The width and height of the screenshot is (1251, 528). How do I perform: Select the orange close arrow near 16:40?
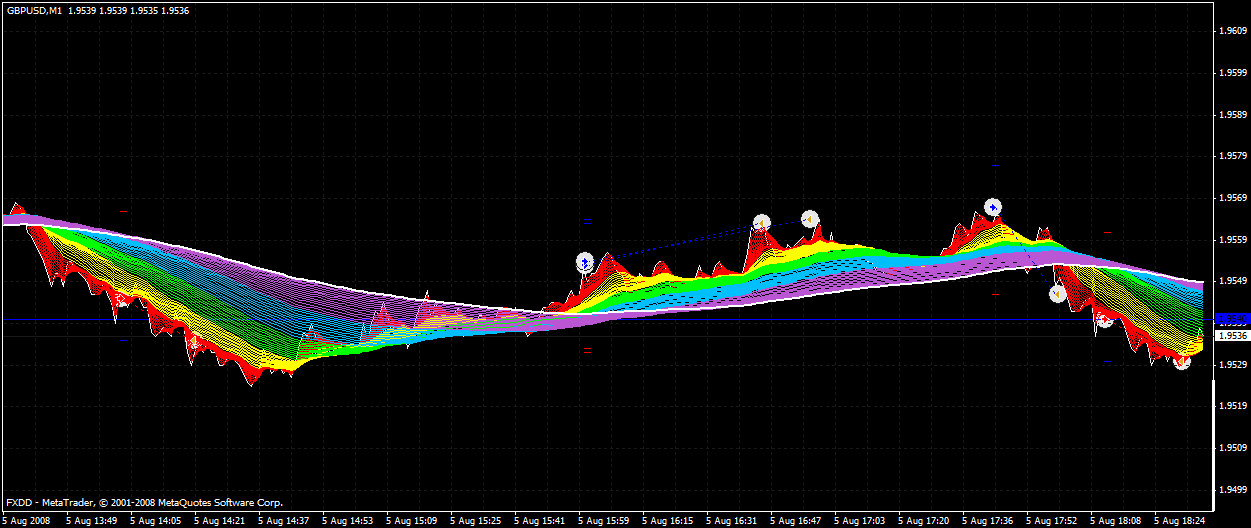[x=762, y=222]
